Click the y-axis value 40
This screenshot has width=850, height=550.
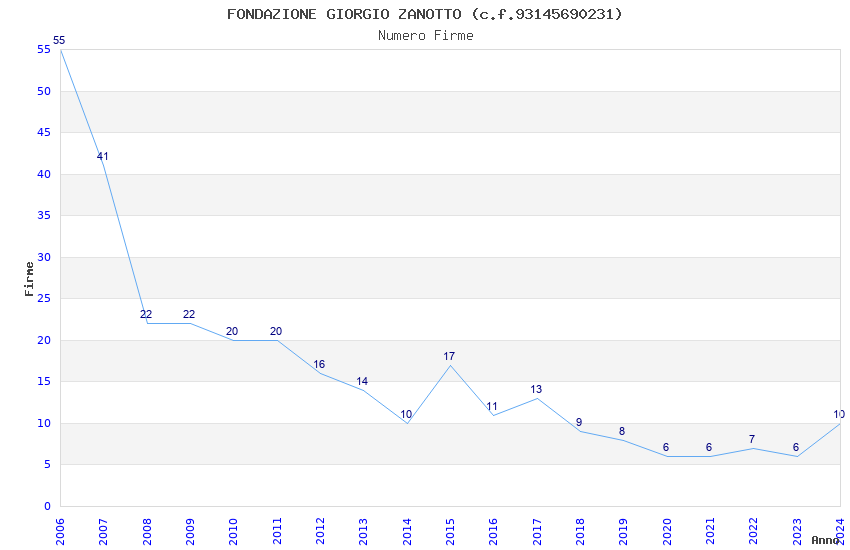tap(44, 174)
